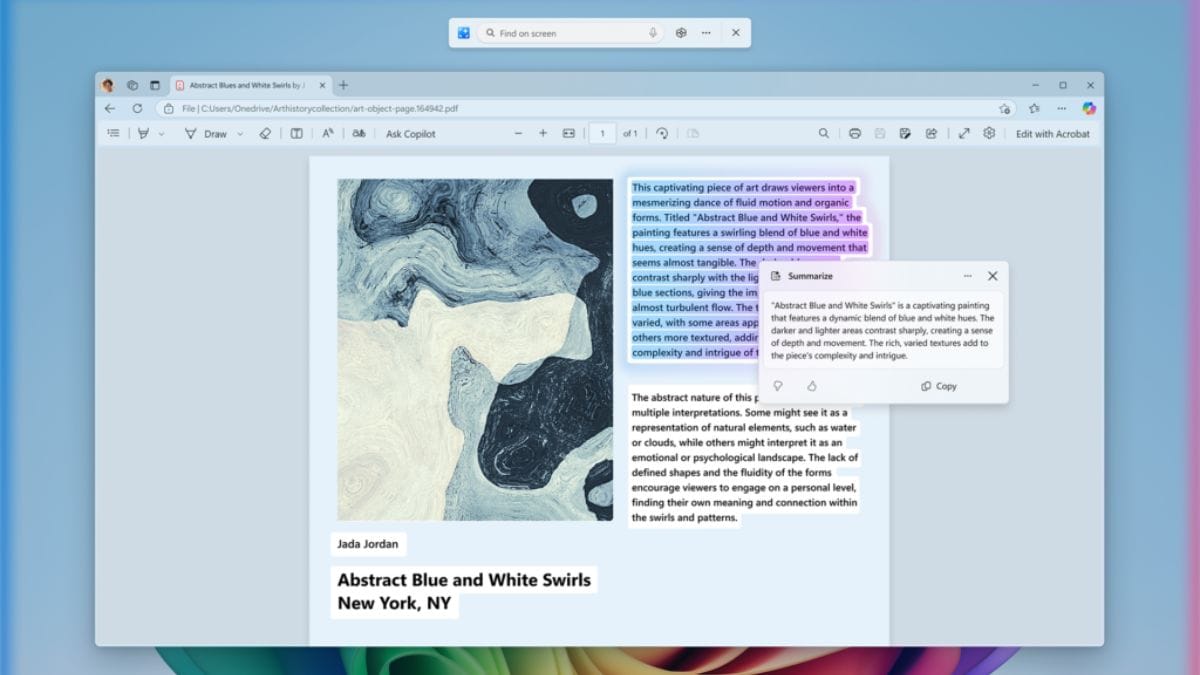
Task: Open the Copilot sidebar icon
Action: (x=1089, y=108)
